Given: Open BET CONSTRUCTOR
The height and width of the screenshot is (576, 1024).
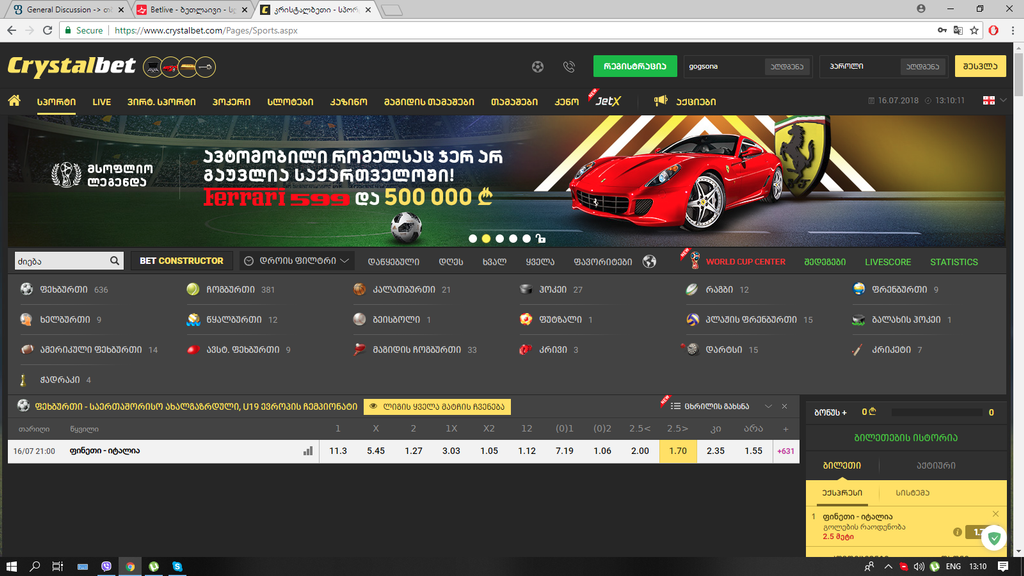Looking at the screenshot, I should (182, 261).
